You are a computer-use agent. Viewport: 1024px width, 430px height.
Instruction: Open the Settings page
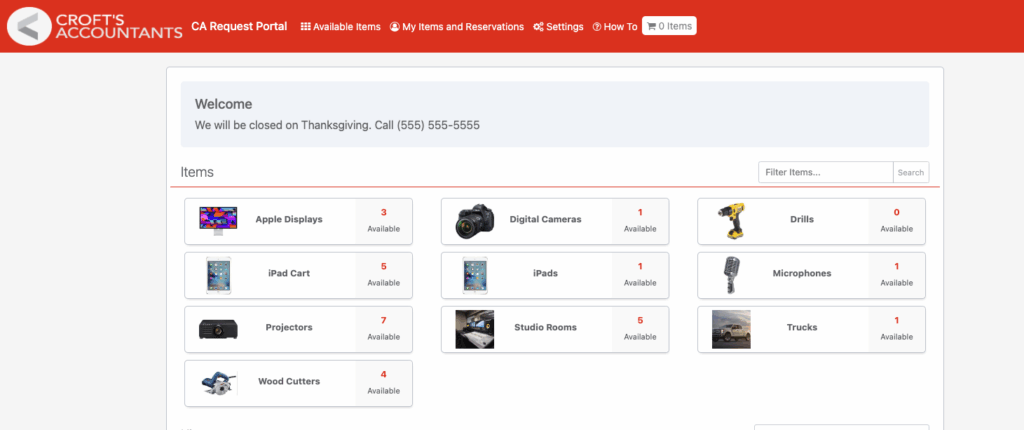point(558,27)
